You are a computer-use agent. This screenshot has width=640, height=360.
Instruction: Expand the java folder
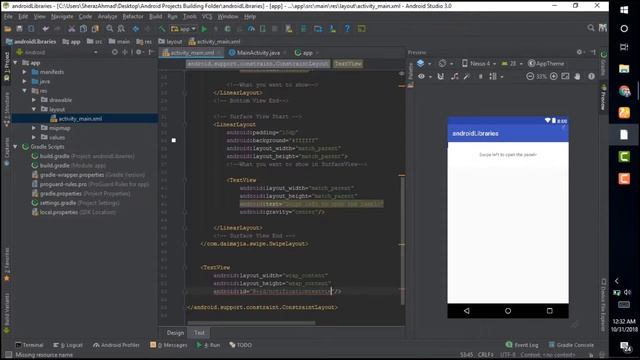24,82
